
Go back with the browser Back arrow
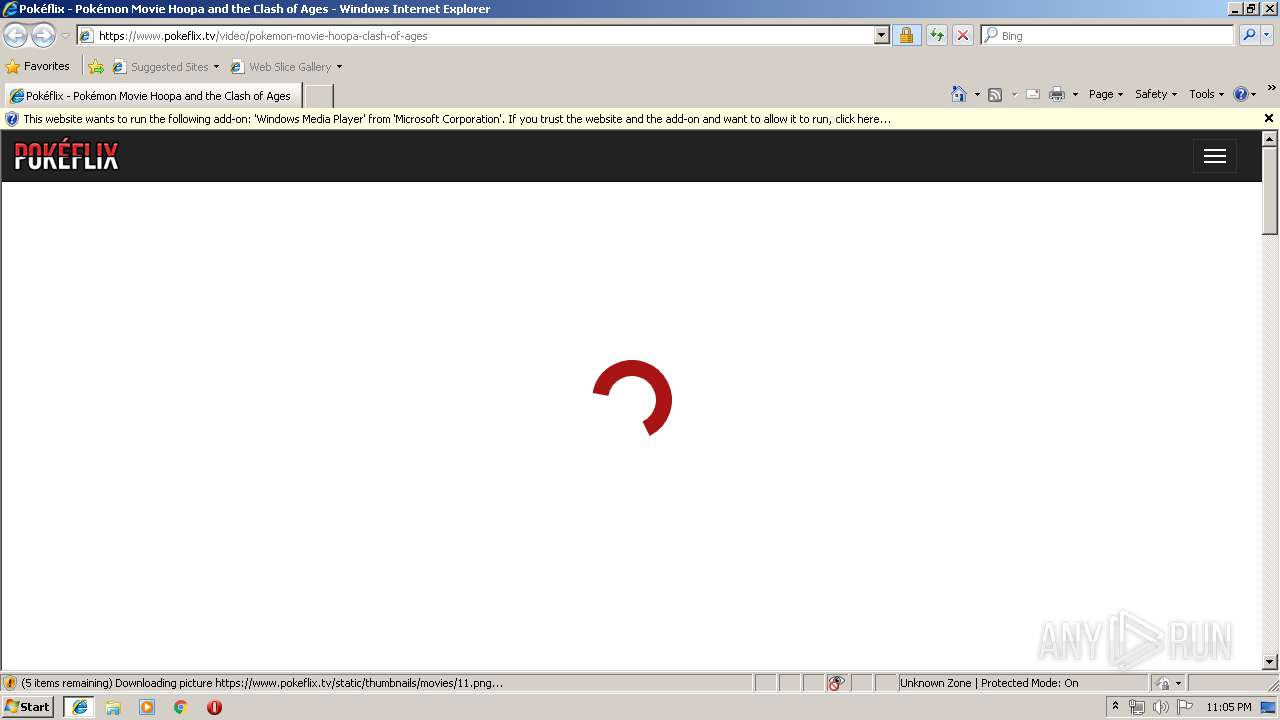click(15, 36)
